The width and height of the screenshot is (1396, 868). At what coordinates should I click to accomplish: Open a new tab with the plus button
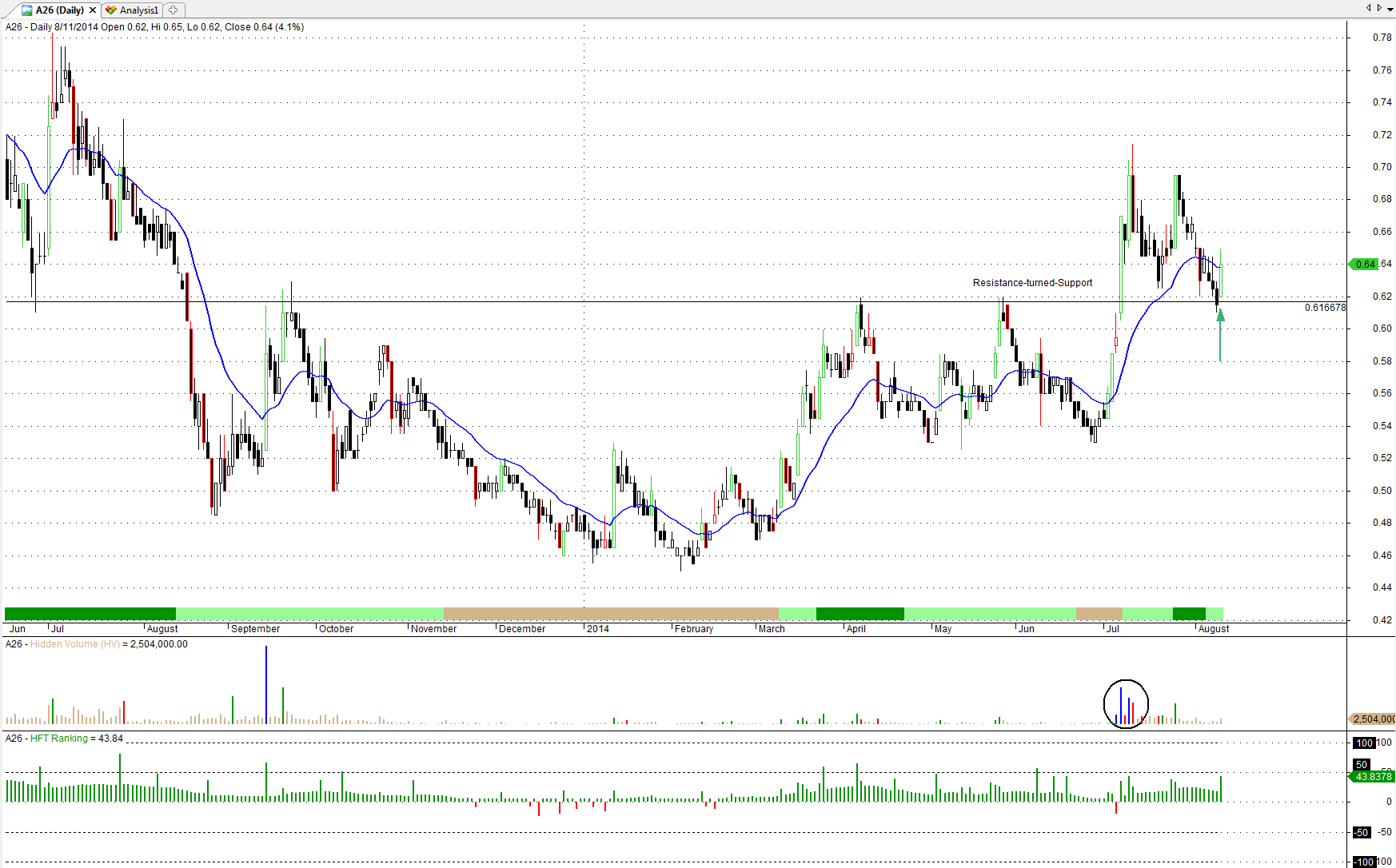pyautogui.click(x=174, y=10)
